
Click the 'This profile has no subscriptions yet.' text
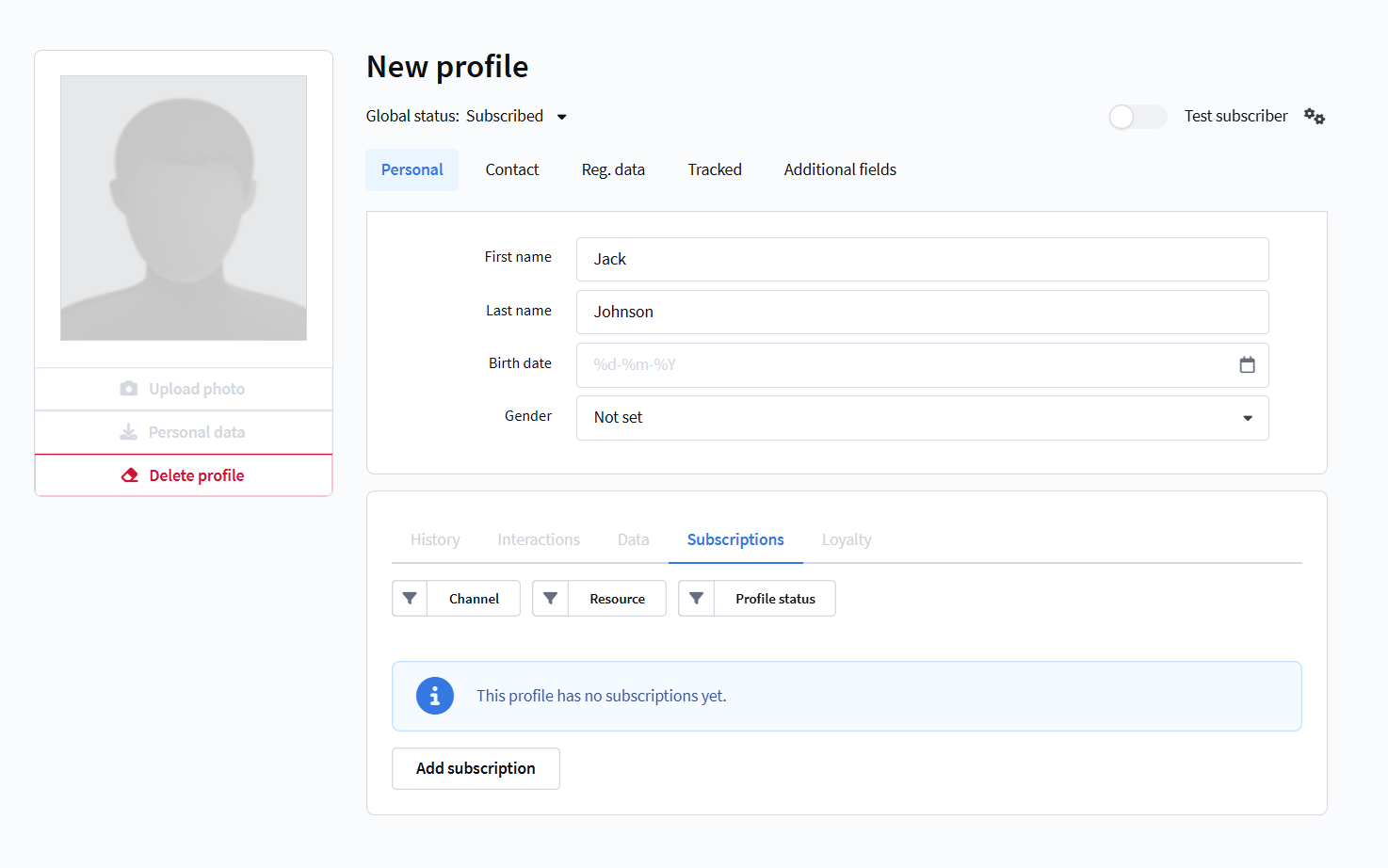point(602,696)
